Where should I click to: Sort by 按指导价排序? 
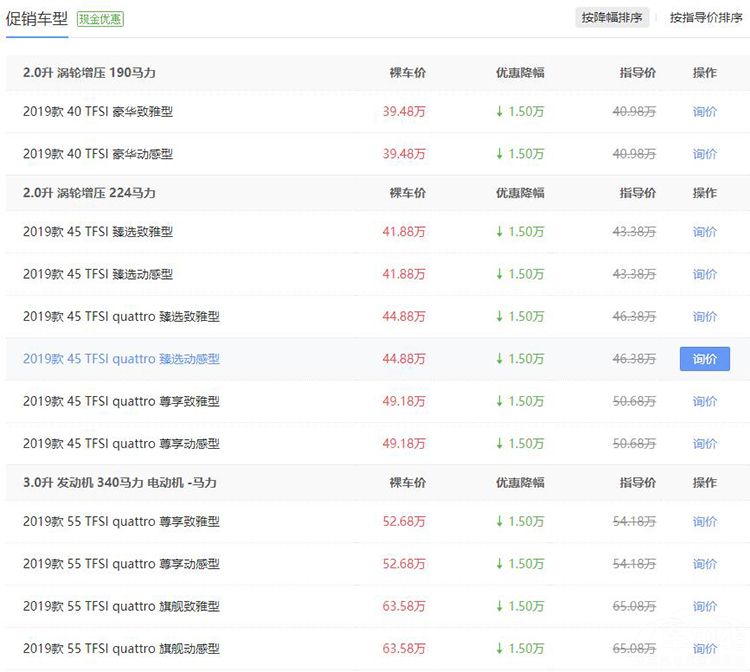[706, 18]
